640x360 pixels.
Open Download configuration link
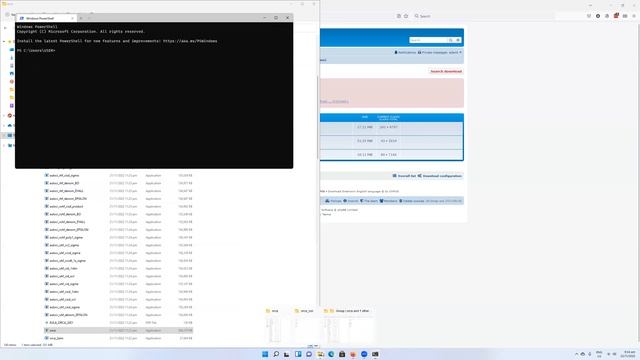[440, 176]
